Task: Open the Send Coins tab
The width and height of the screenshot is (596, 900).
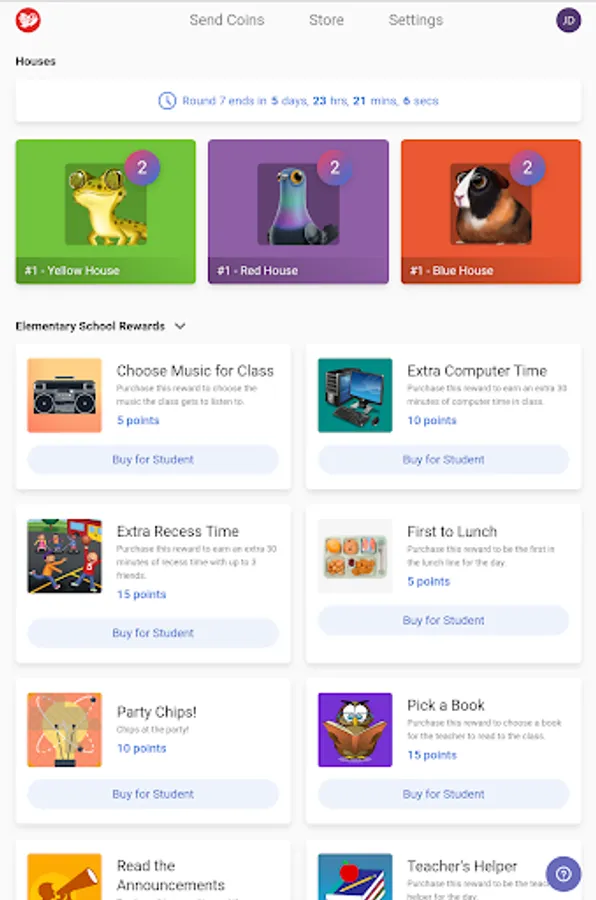Action: click(227, 20)
